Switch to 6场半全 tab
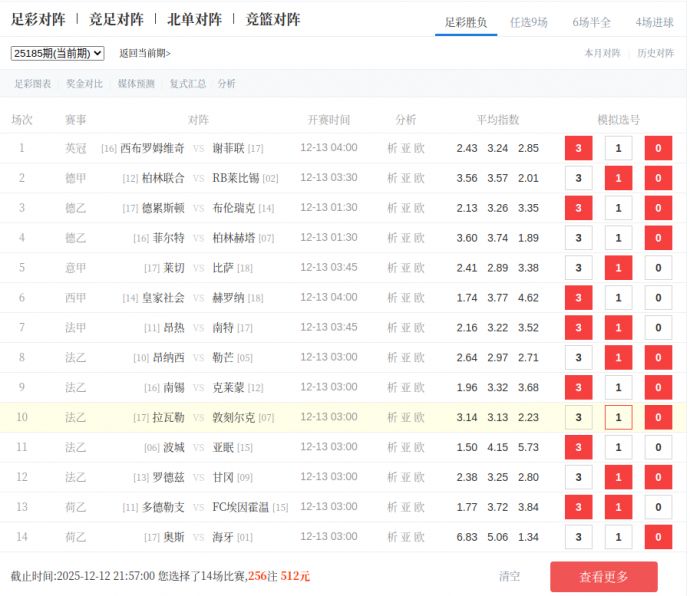 tap(592, 21)
